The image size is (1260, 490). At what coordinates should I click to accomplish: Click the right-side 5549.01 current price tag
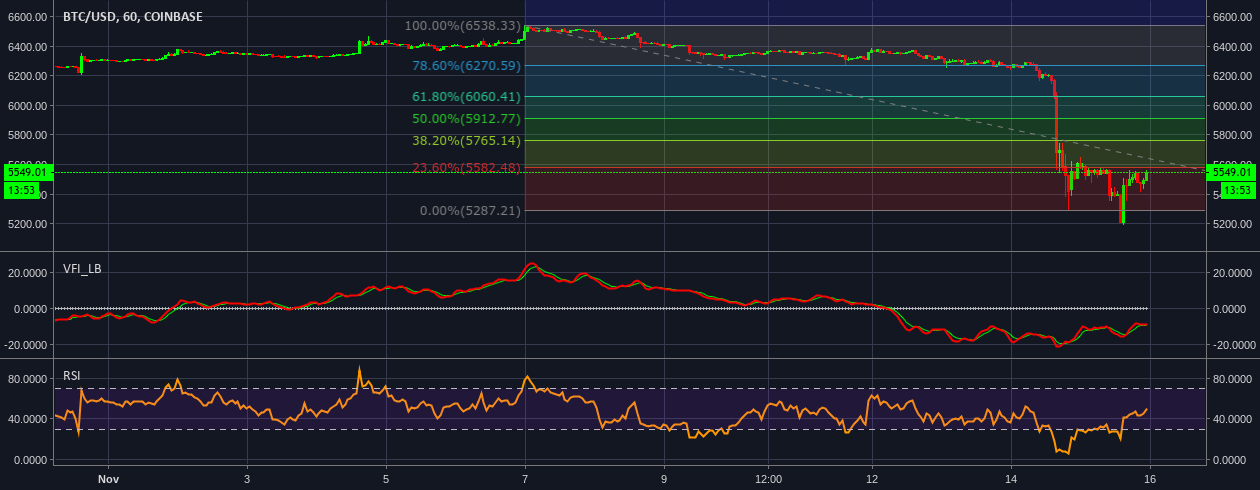(1233, 172)
